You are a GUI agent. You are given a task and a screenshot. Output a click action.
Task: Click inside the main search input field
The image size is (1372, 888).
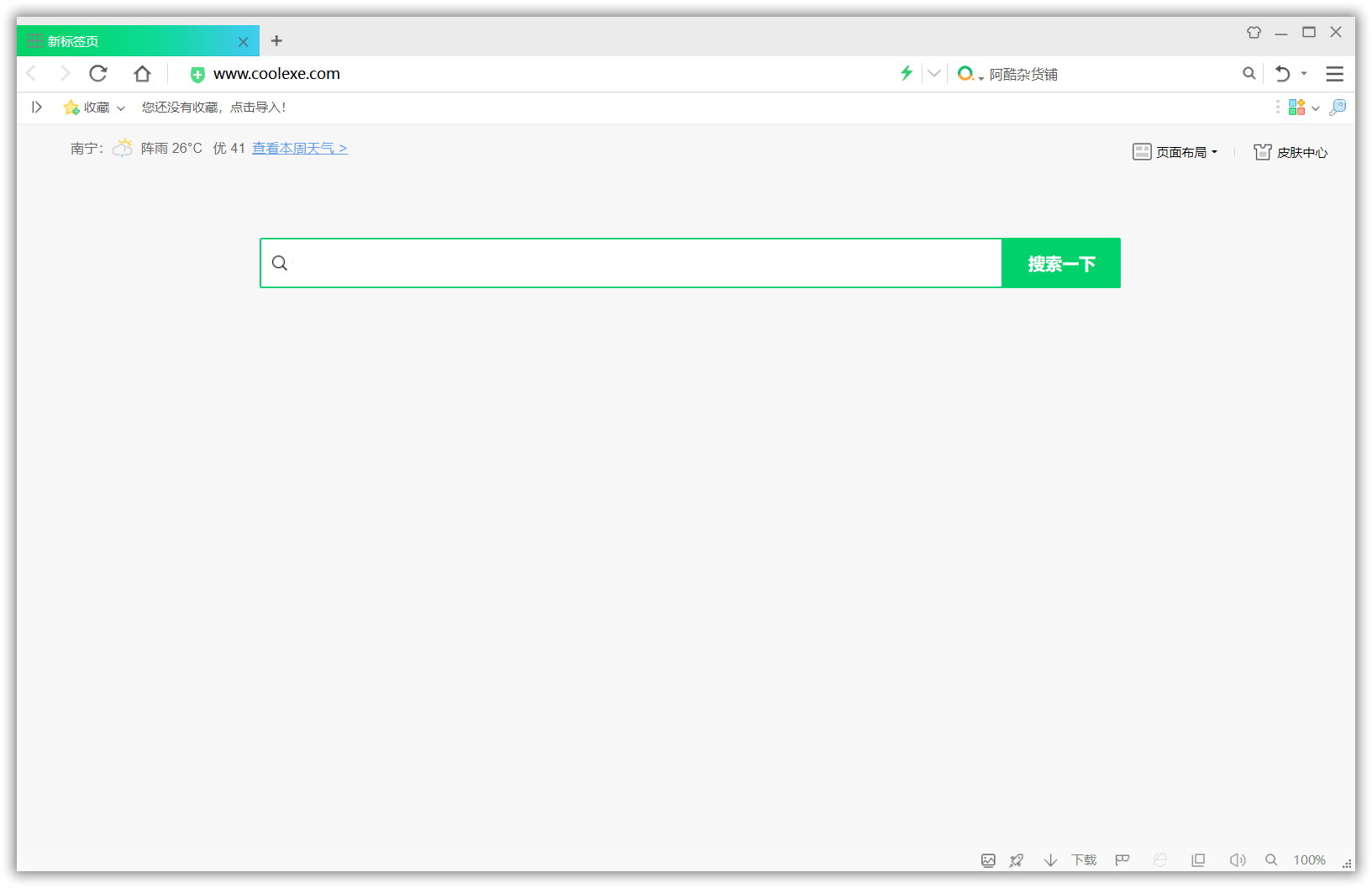pos(630,263)
